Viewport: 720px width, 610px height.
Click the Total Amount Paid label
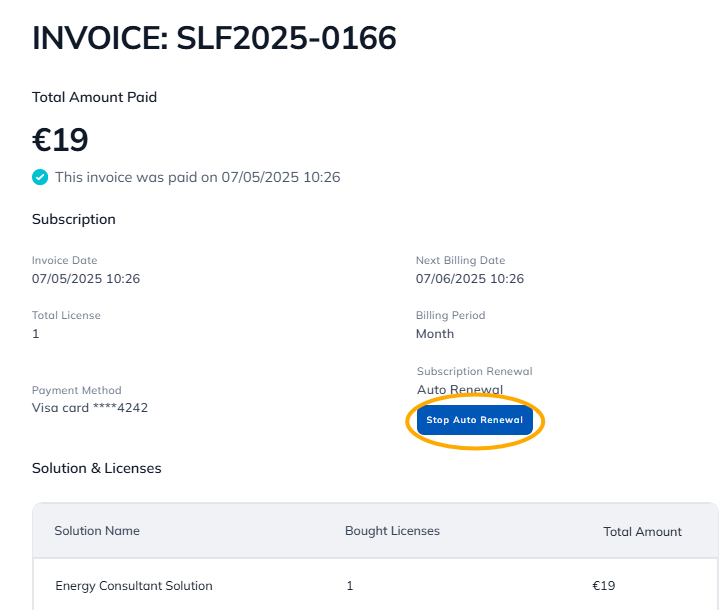[x=94, y=97]
